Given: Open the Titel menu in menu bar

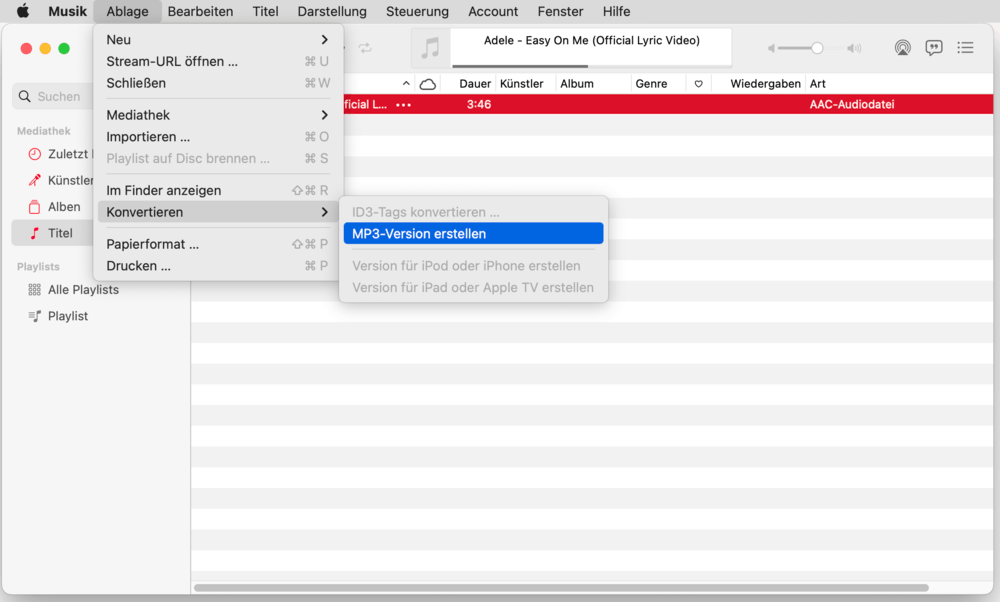Looking at the screenshot, I should pyautogui.click(x=265, y=11).
